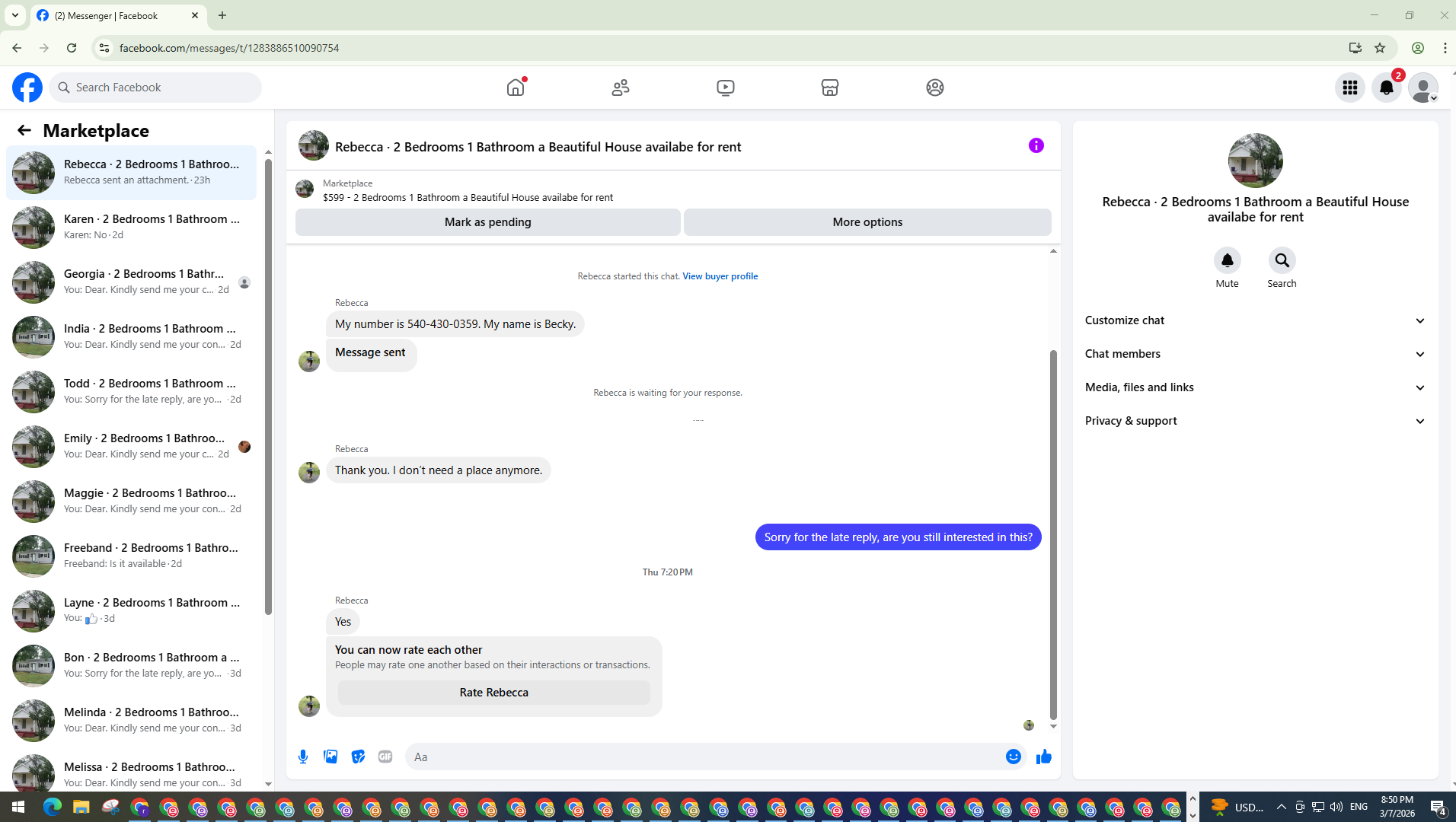Open Microsoft Edge from taskbar

53,807
